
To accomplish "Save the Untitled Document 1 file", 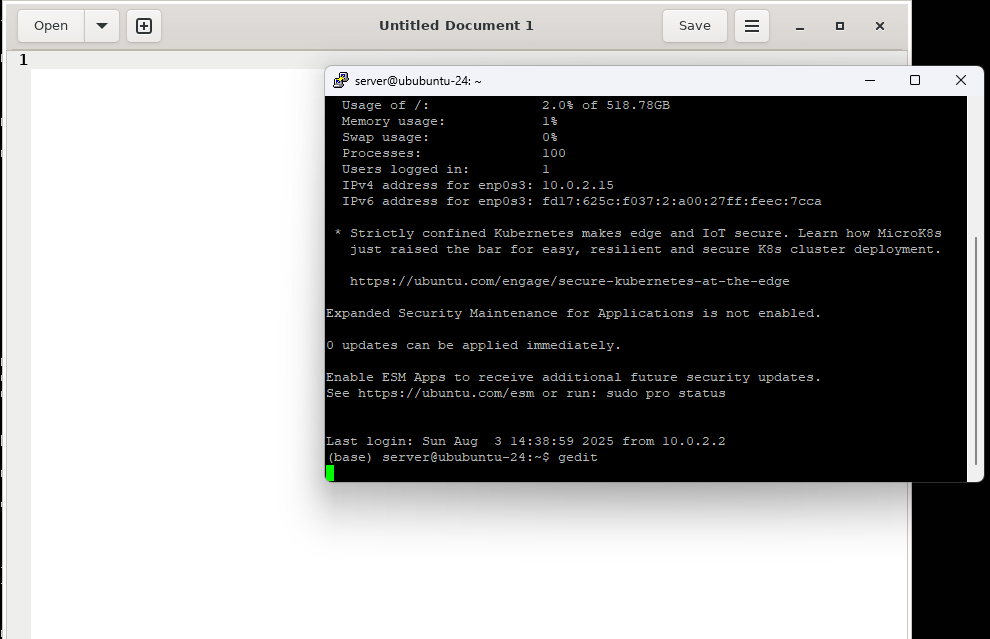I will pos(695,26).
